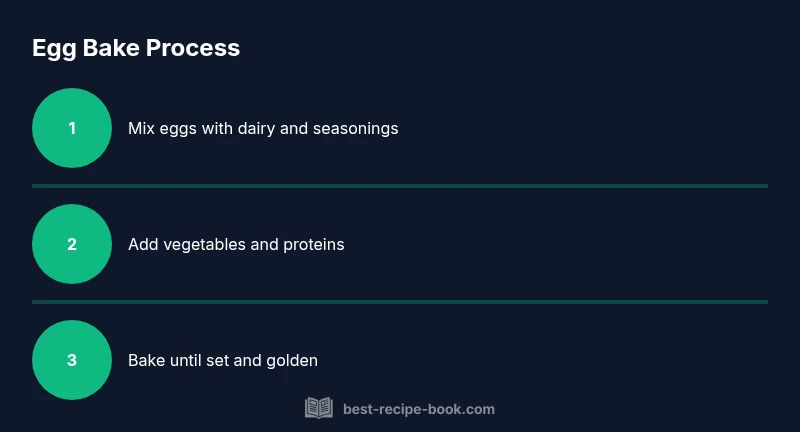Click "Mix eggs with dairy and seasonings" text
This screenshot has width=800, height=432.
[263, 128]
